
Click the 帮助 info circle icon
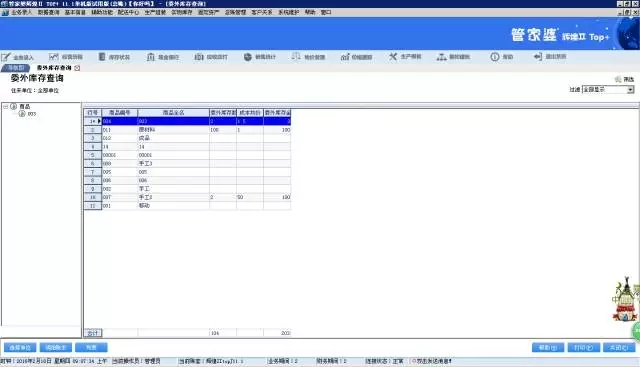tap(495, 56)
